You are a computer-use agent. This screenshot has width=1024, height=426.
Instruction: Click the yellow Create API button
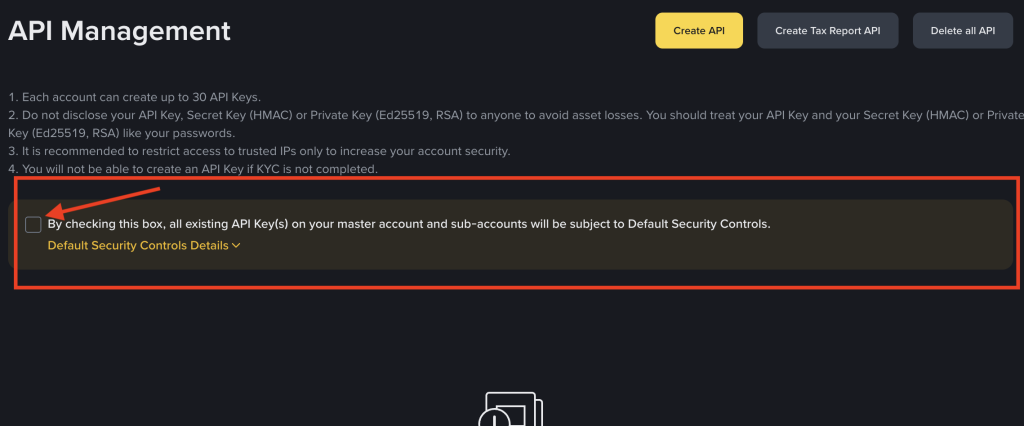coord(699,31)
